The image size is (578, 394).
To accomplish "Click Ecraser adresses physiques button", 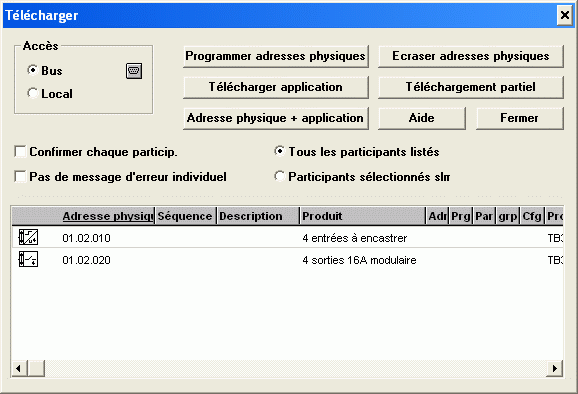I will (471, 56).
